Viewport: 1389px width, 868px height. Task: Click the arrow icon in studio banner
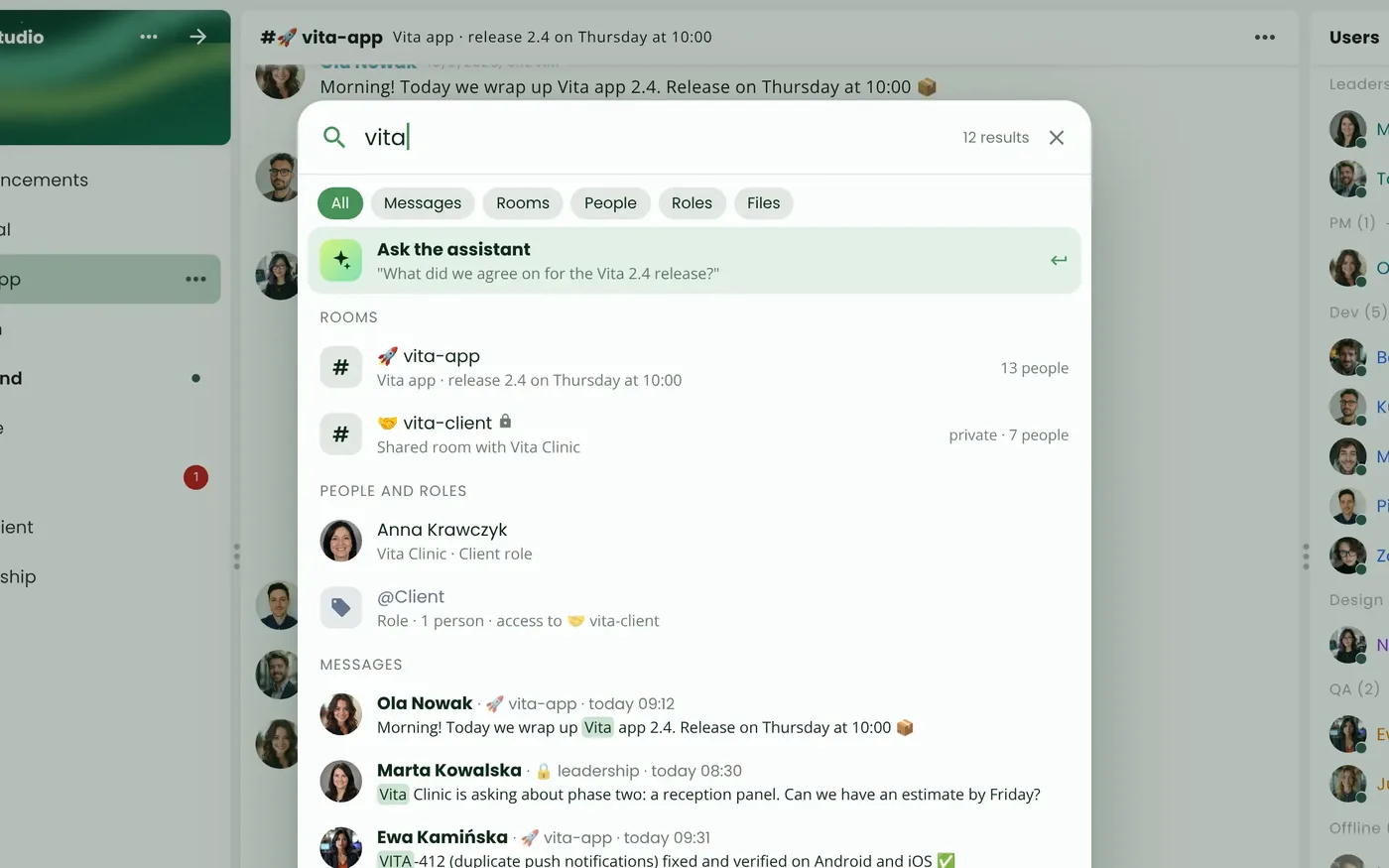(x=198, y=37)
